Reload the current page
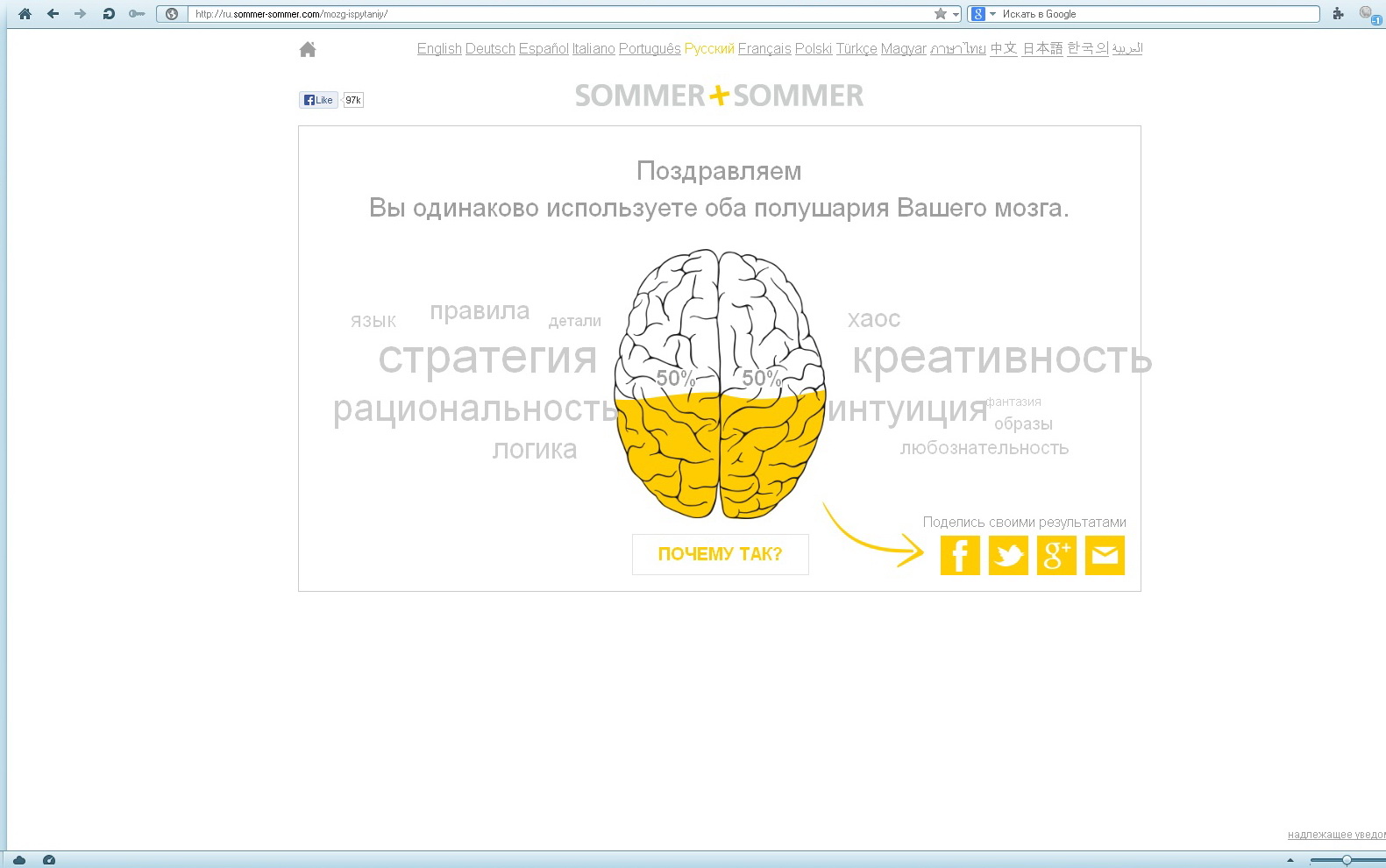This screenshot has height=868, width=1386. coord(109,13)
